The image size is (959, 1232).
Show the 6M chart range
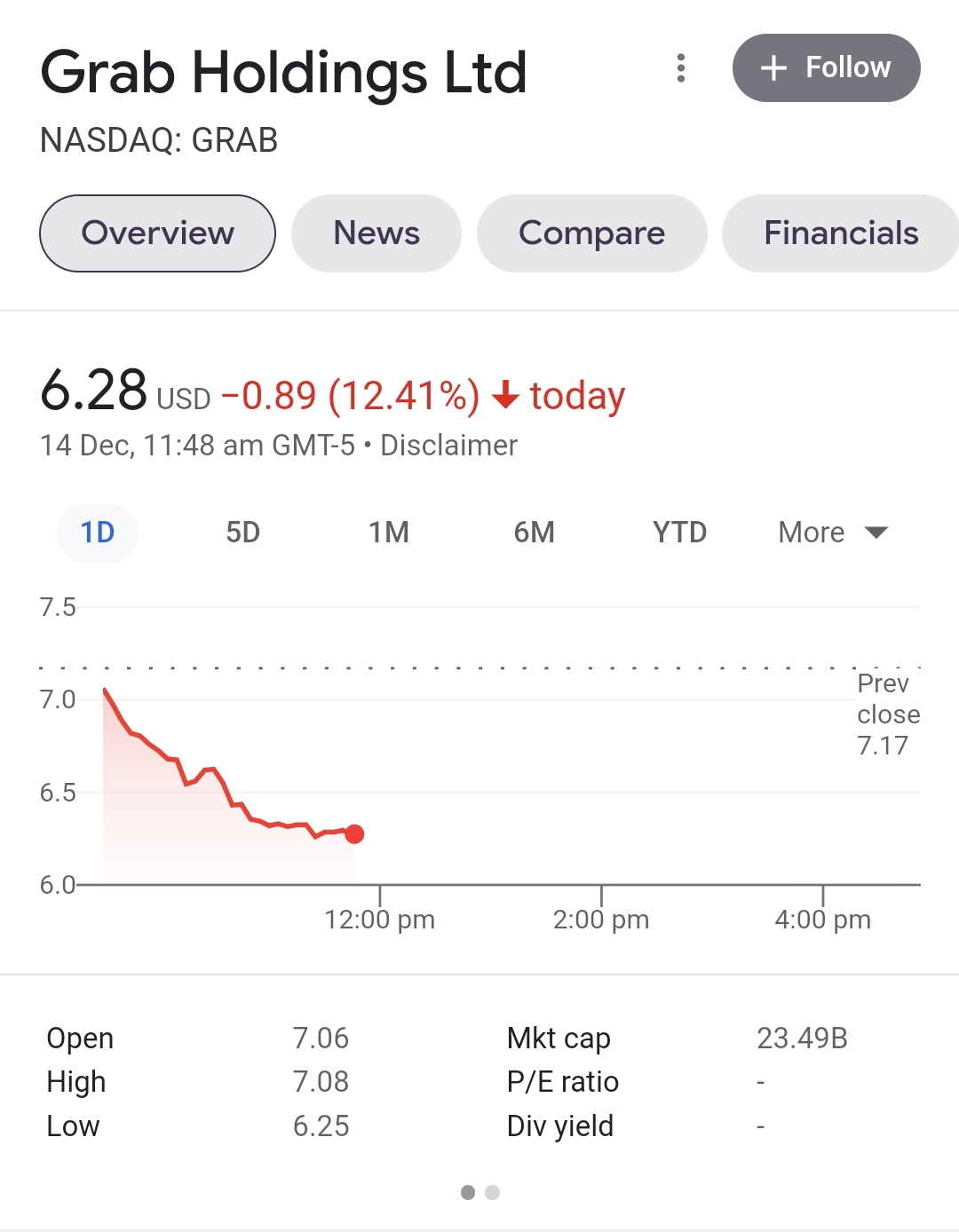[535, 533]
